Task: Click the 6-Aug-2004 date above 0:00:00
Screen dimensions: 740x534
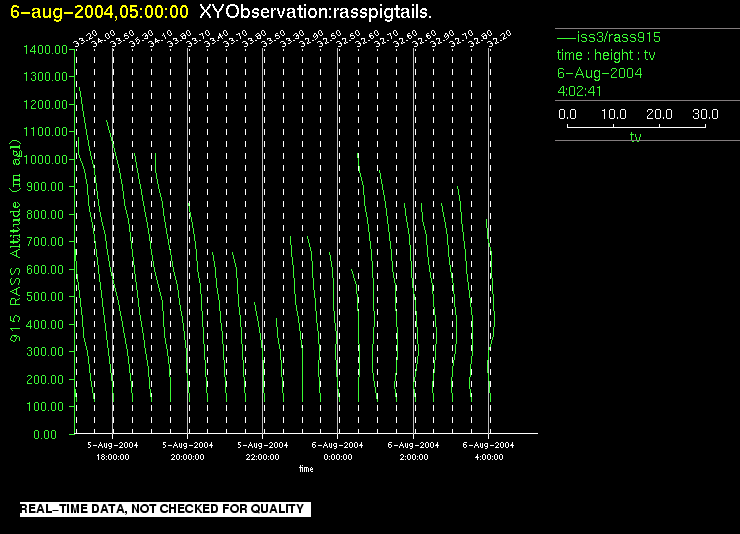Action: pyautogui.click(x=338, y=445)
